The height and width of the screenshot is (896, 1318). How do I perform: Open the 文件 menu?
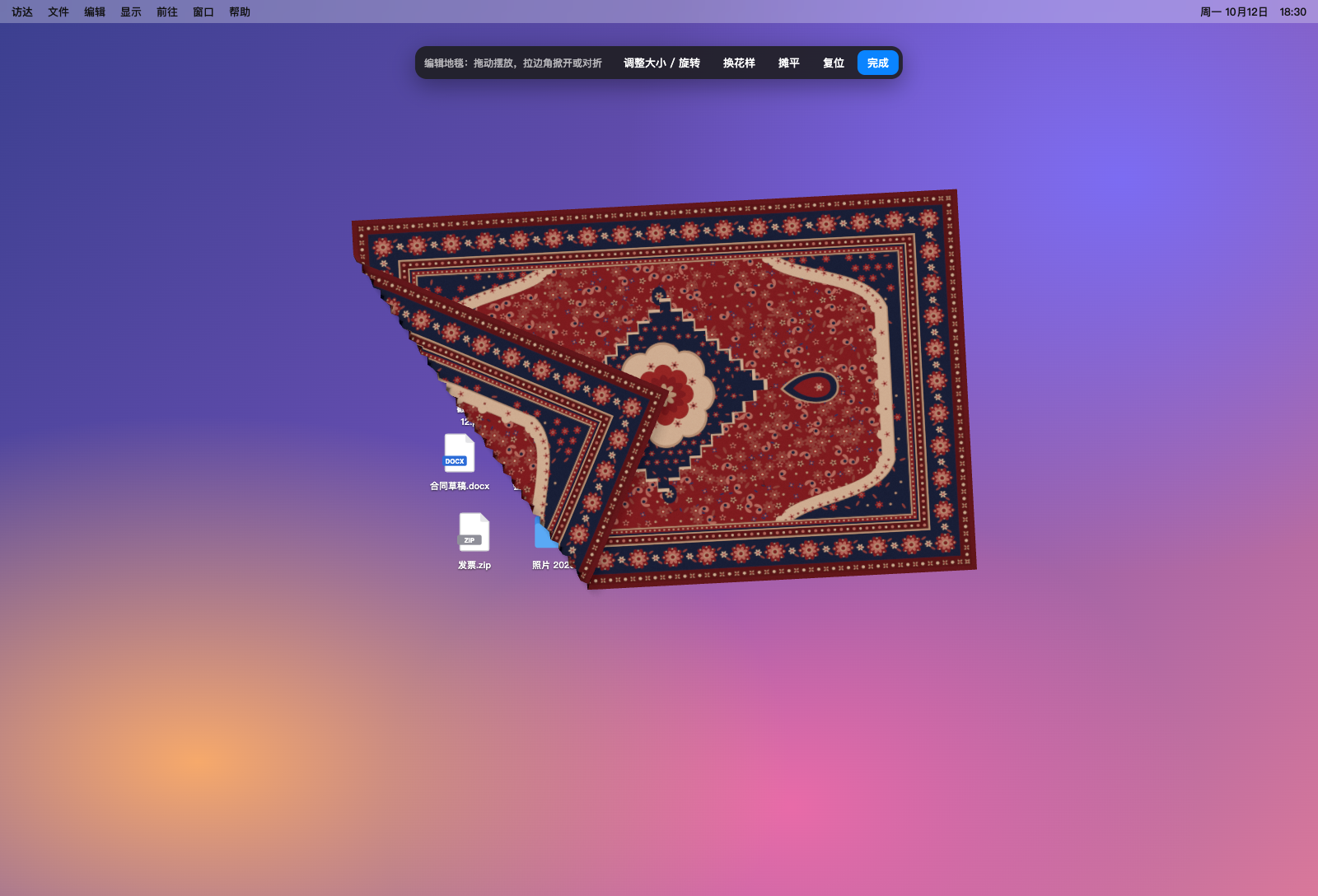coord(58,12)
